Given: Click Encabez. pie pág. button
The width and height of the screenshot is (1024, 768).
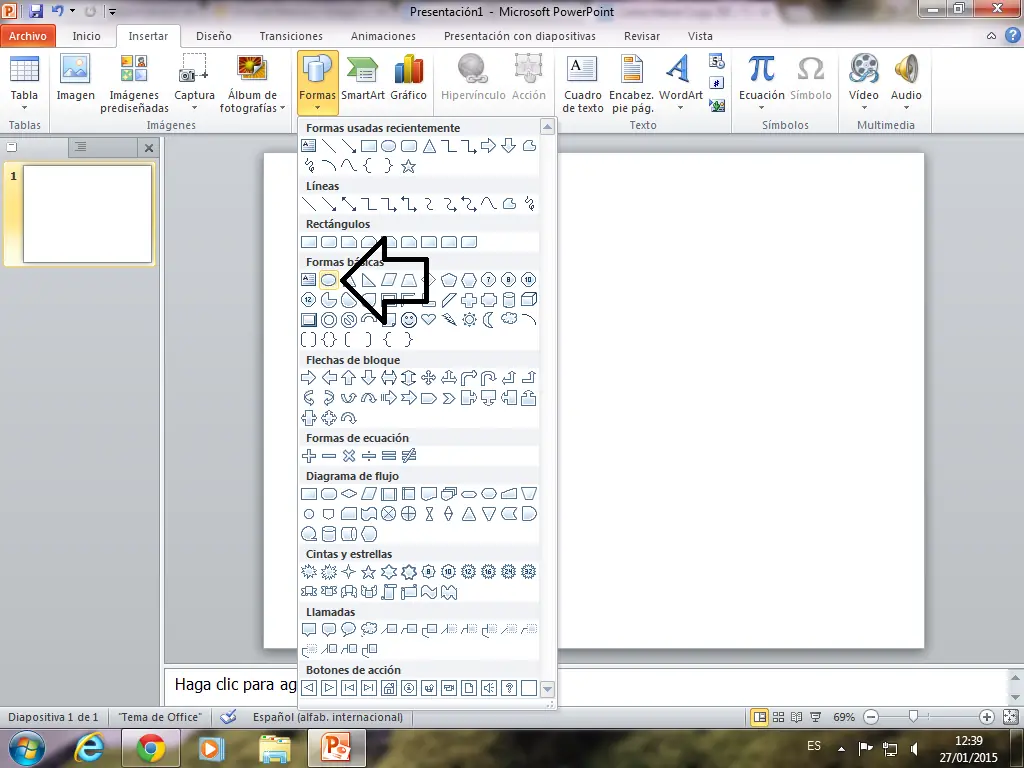Looking at the screenshot, I should pos(632,84).
